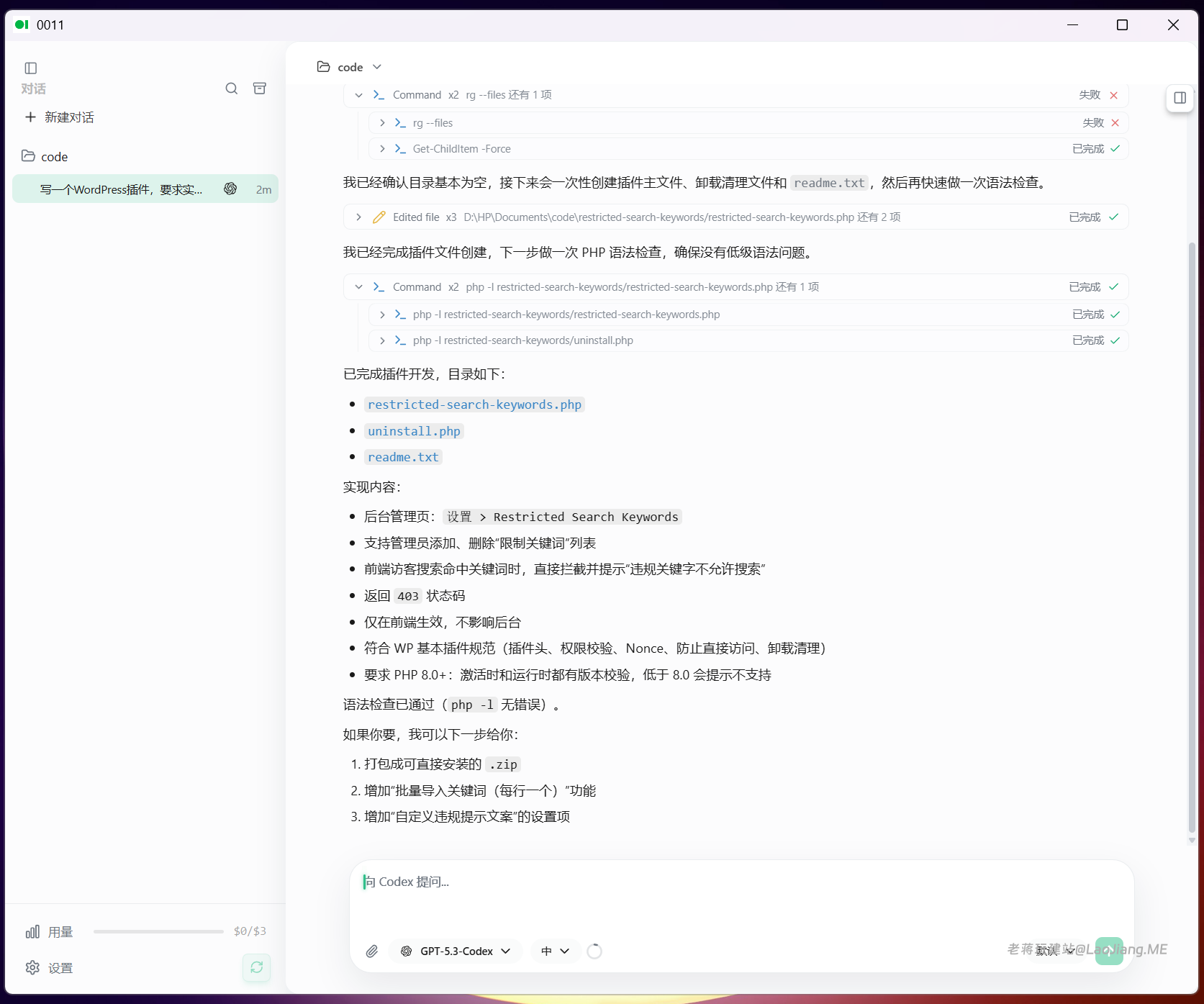Click readme.txt file link in list

point(403,457)
